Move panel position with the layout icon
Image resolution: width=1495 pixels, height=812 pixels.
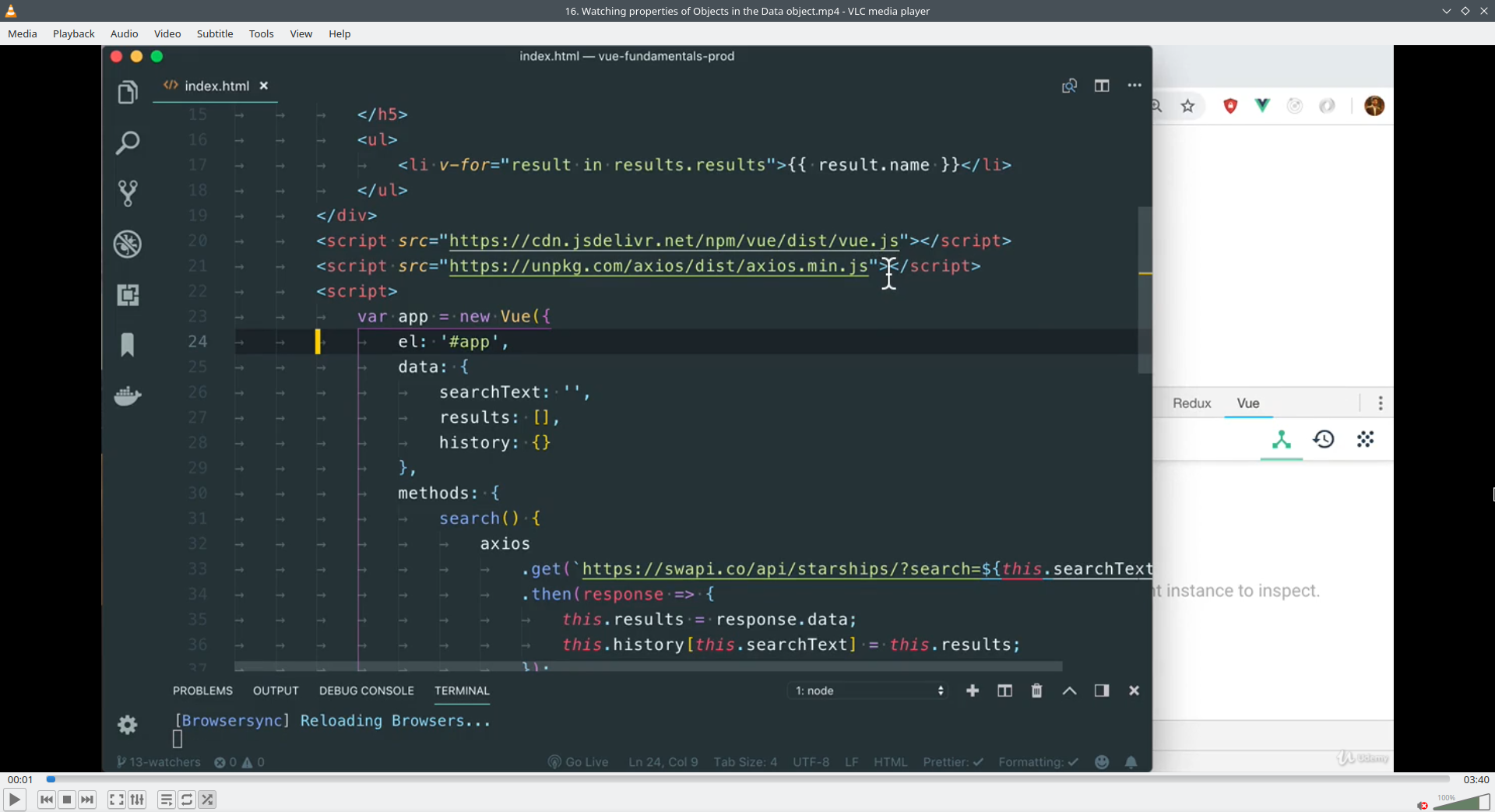[1102, 691]
